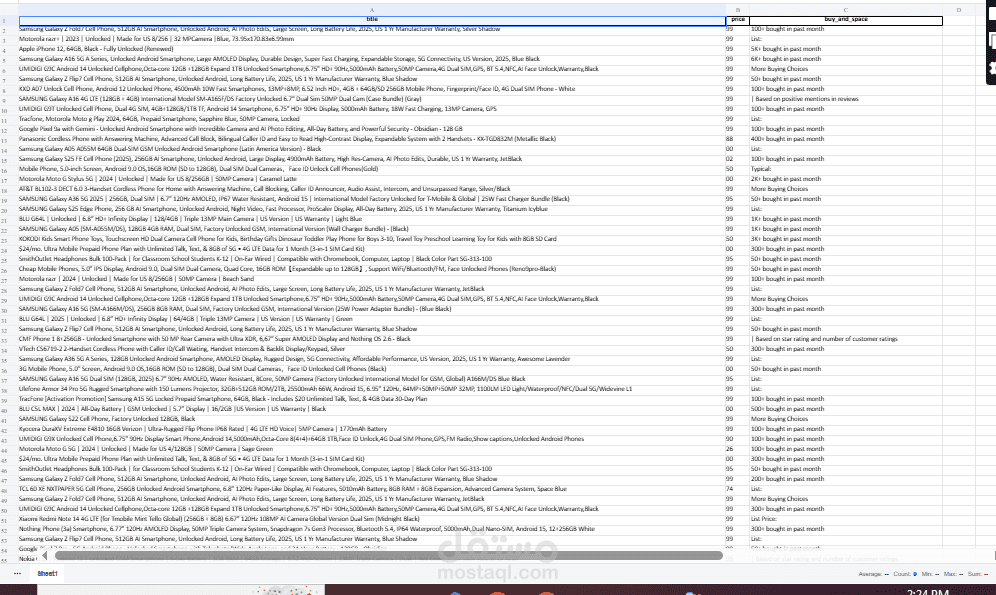The height and width of the screenshot is (595, 996).
Task: Select column C header
Action: click(845, 10)
